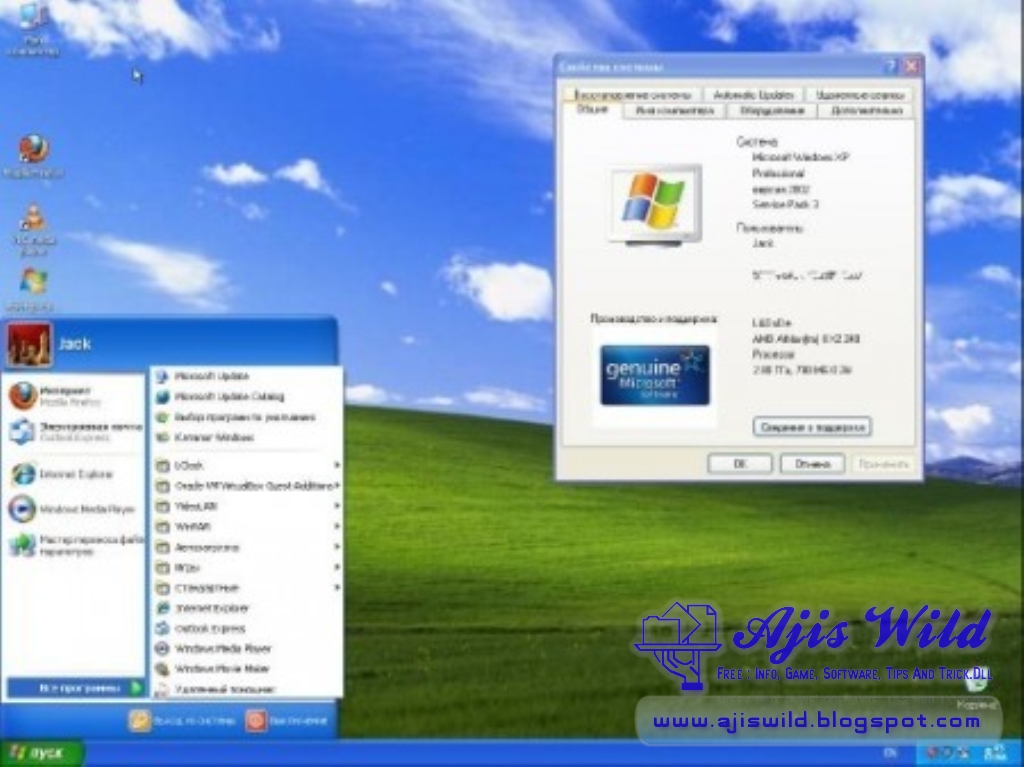Click Cancel (Отмена) in System Properties dialog
The image size is (1024, 767).
(812, 463)
